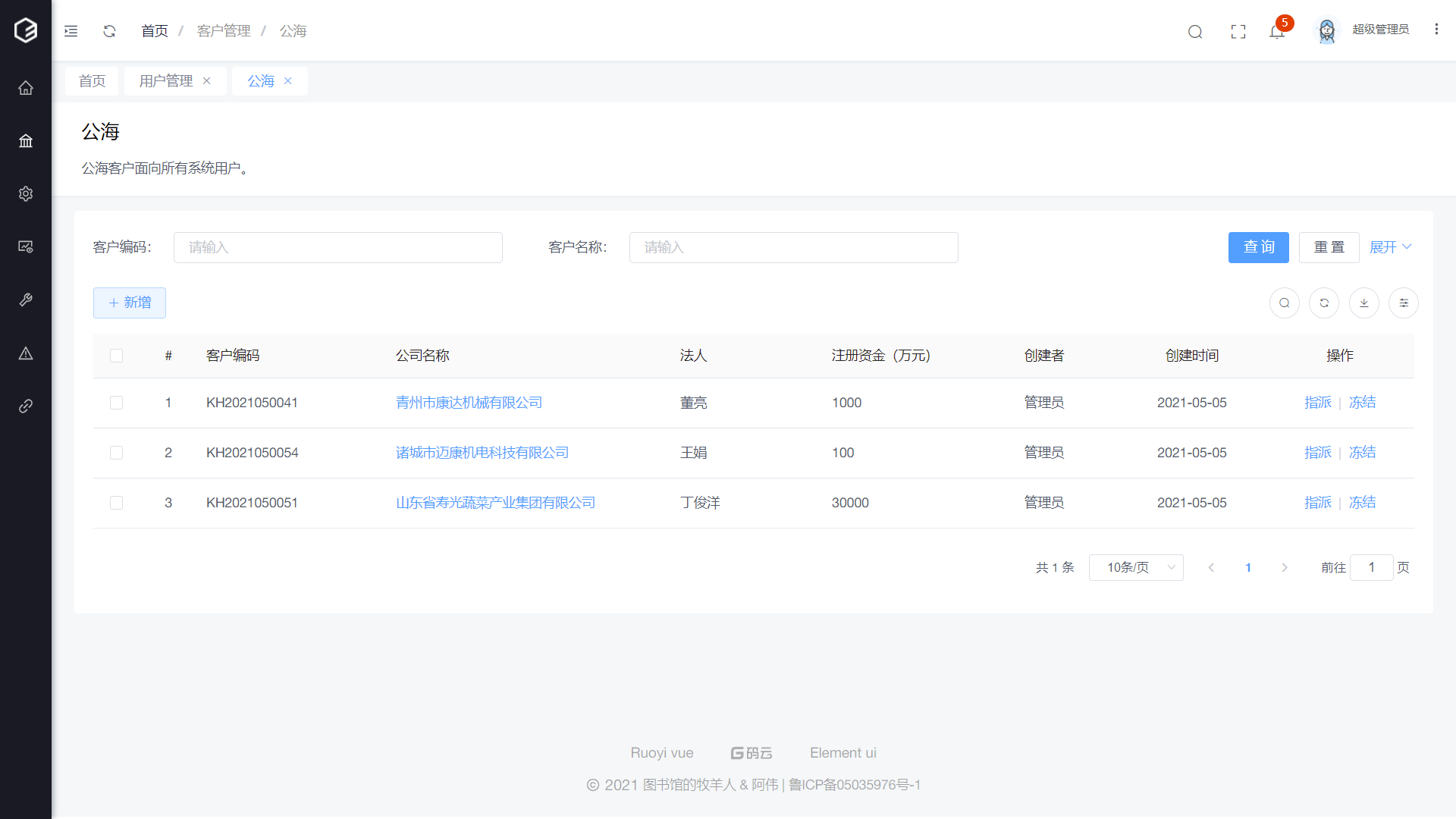Image resolution: width=1456 pixels, height=819 pixels.
Task: Click the refresh icon in top header
Action: point(109,31)
